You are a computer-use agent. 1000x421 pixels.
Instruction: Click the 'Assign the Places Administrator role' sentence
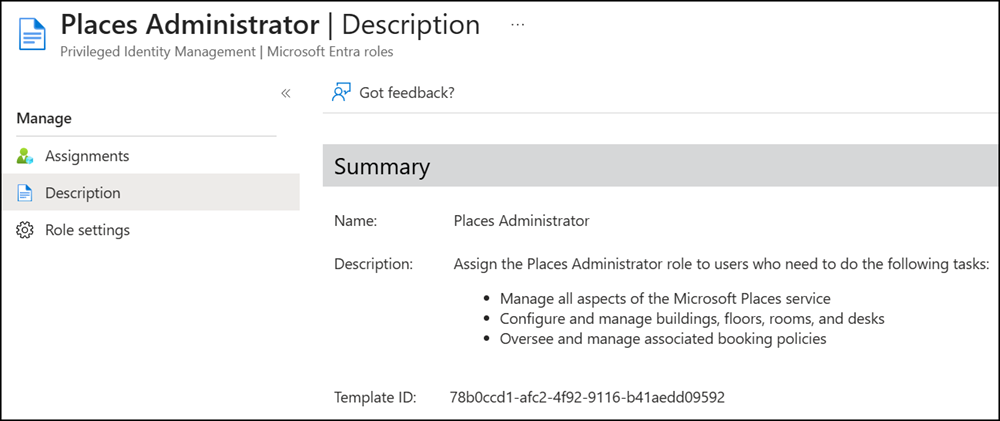pyautogui.click(x=721, y=264)
